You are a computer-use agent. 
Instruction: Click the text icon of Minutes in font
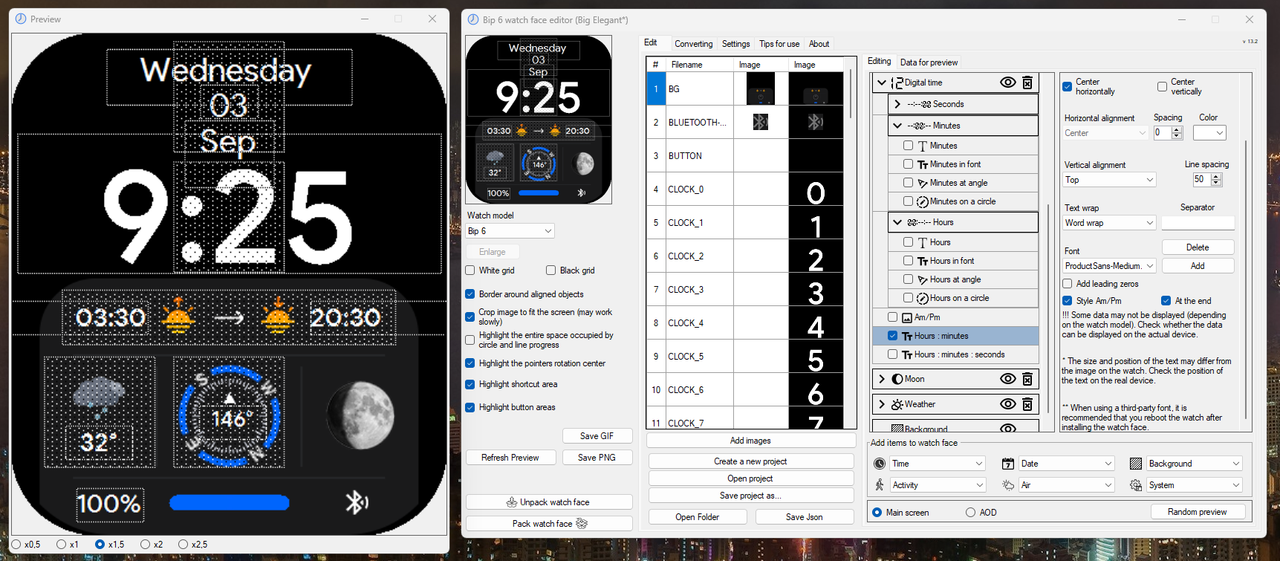click(922, 164)
